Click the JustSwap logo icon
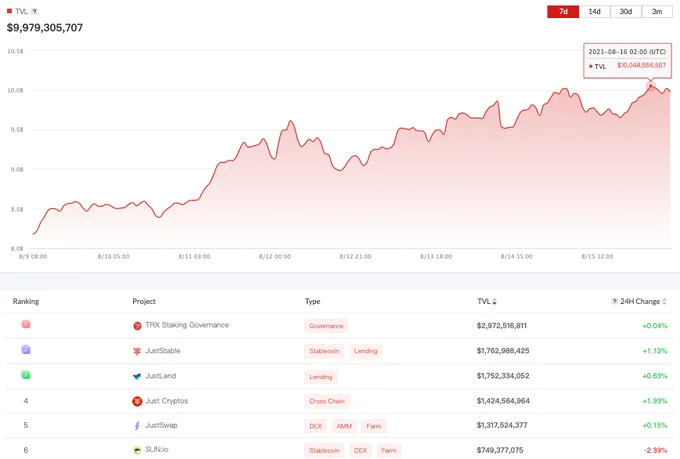The image size is (680, 459). [x=137, y=426]
